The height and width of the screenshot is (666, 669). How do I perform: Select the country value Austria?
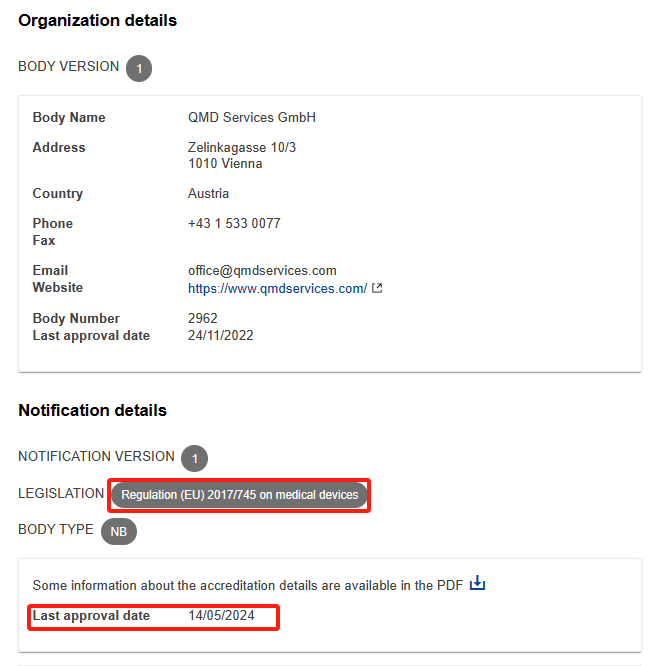click(208, 193)
